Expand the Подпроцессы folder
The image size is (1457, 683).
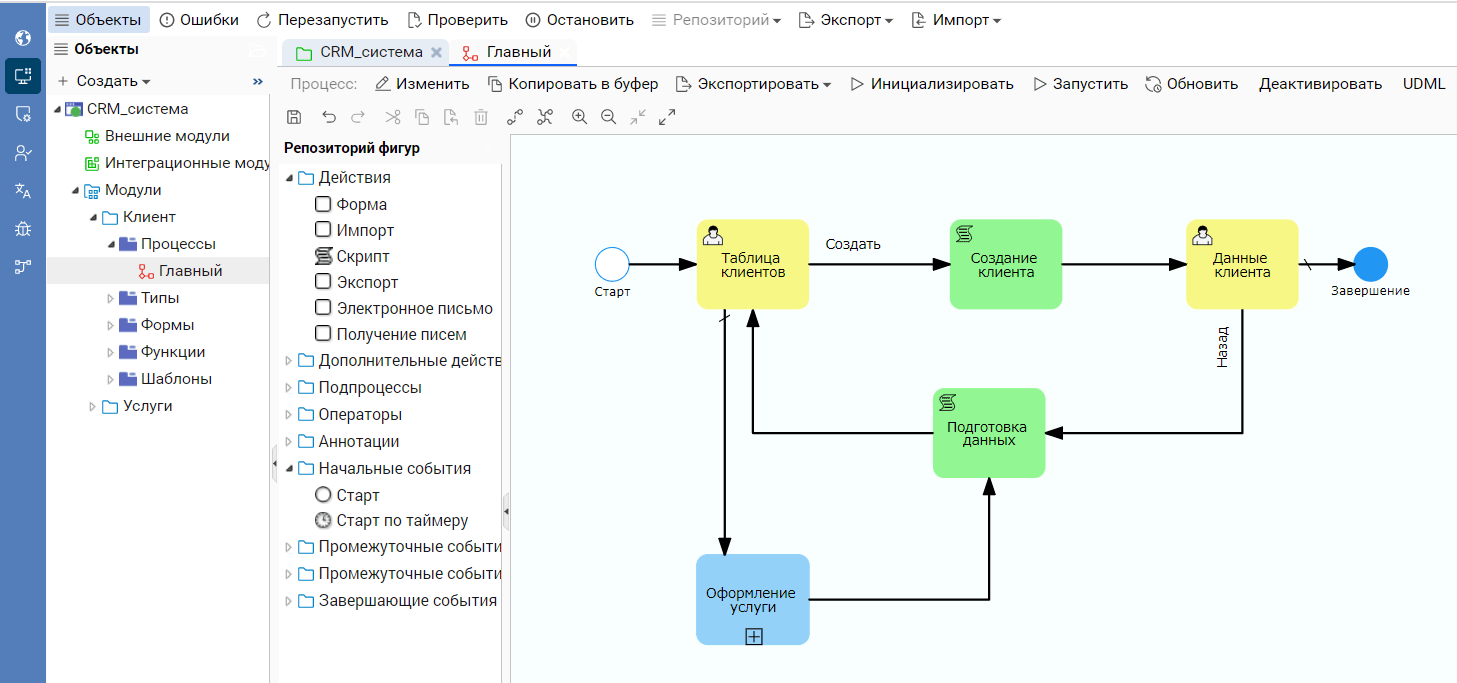pos(289,387)
